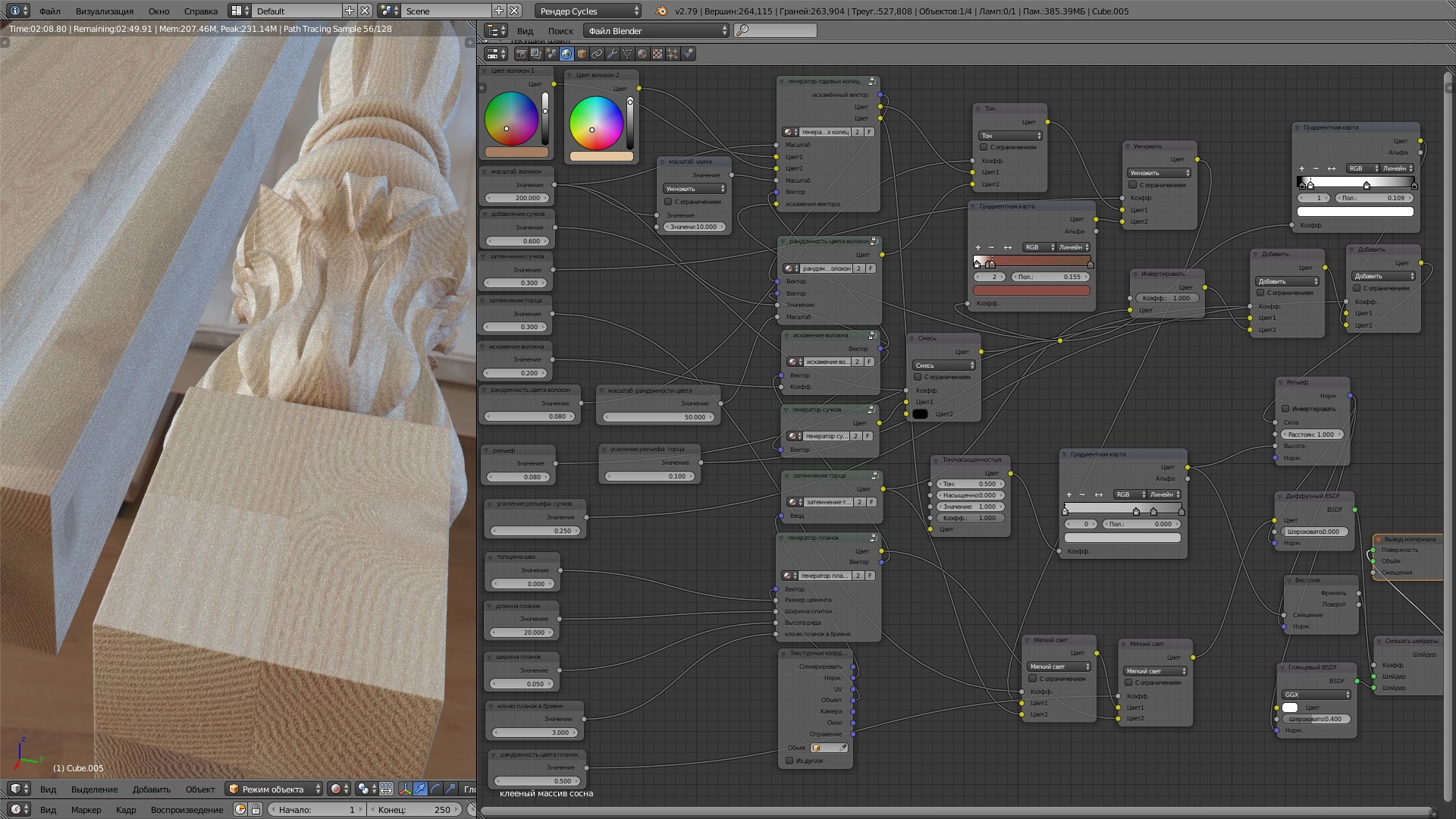Click the 'Выделение' viewport menu button

(x=95, y=789)
